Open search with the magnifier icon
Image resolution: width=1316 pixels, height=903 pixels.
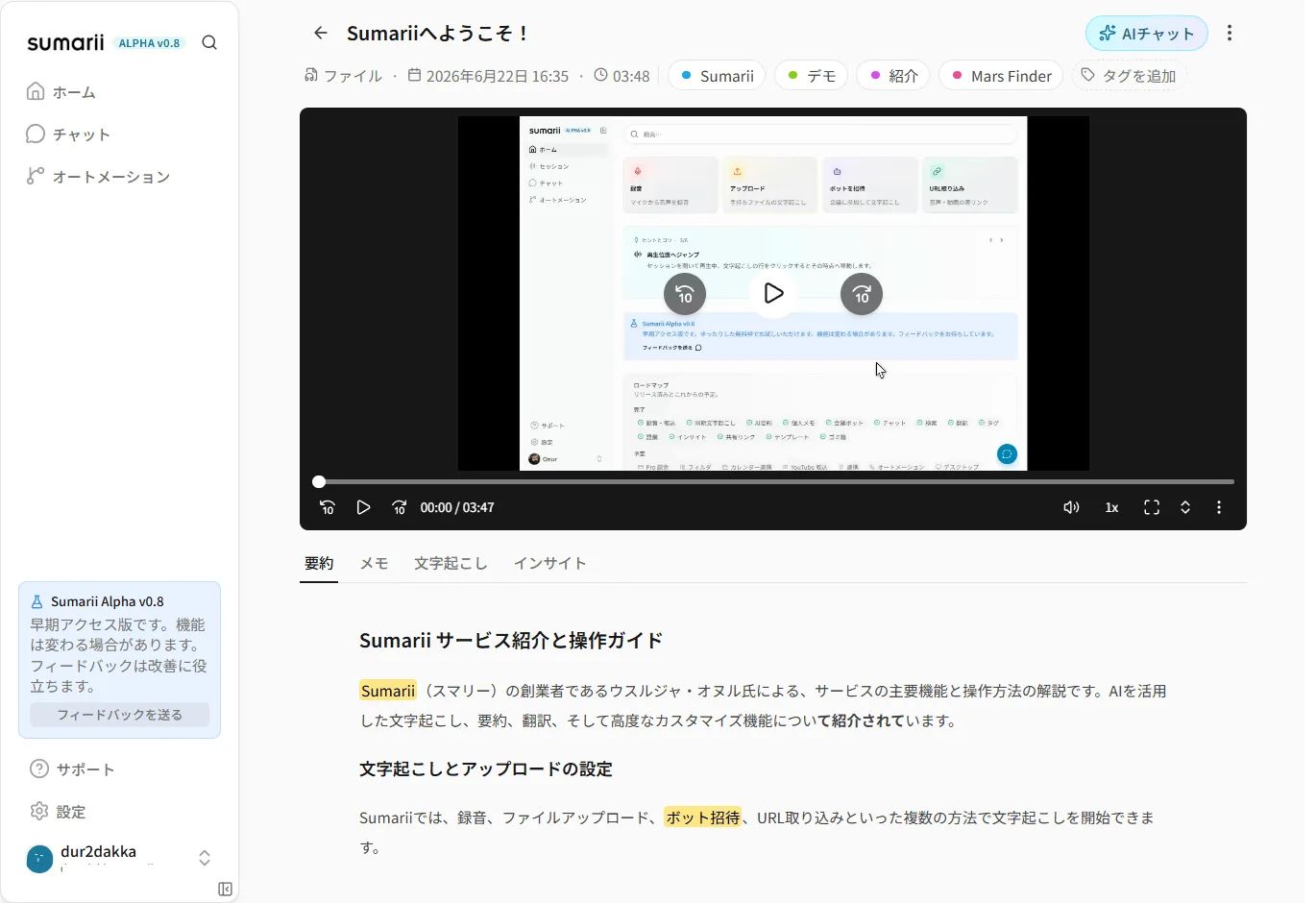click(x=209, y=42)
